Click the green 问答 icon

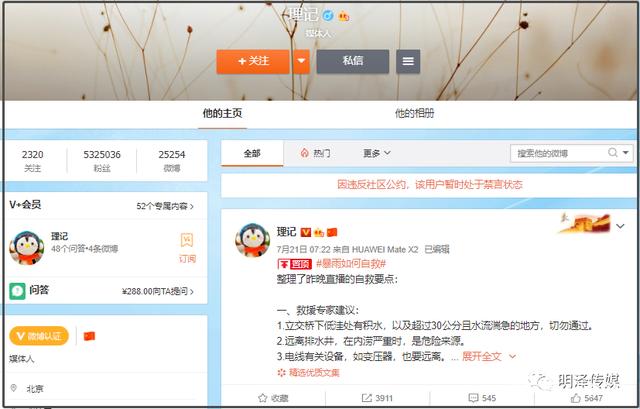(18, 290)
